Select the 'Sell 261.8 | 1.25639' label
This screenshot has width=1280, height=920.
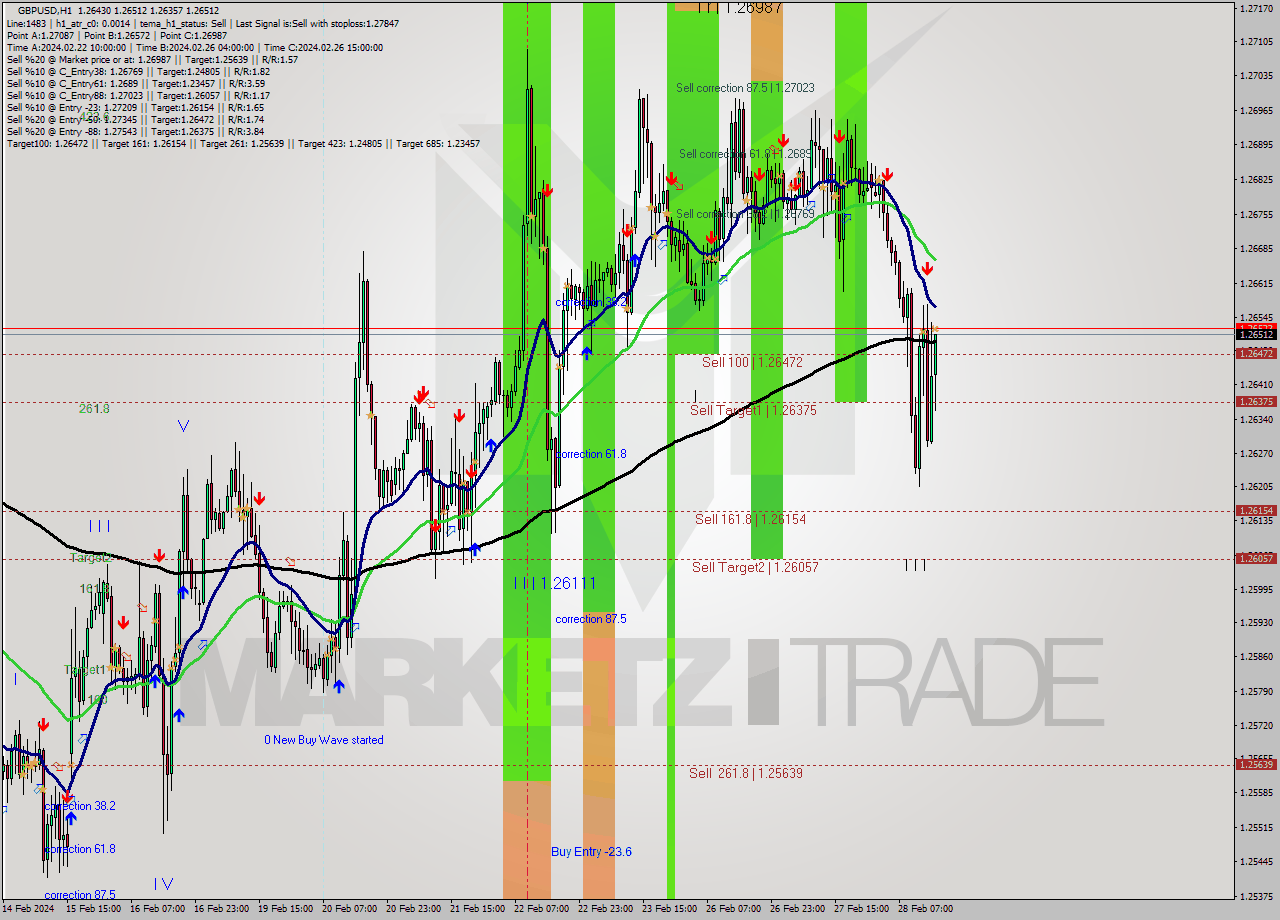[x=746, y=773]
